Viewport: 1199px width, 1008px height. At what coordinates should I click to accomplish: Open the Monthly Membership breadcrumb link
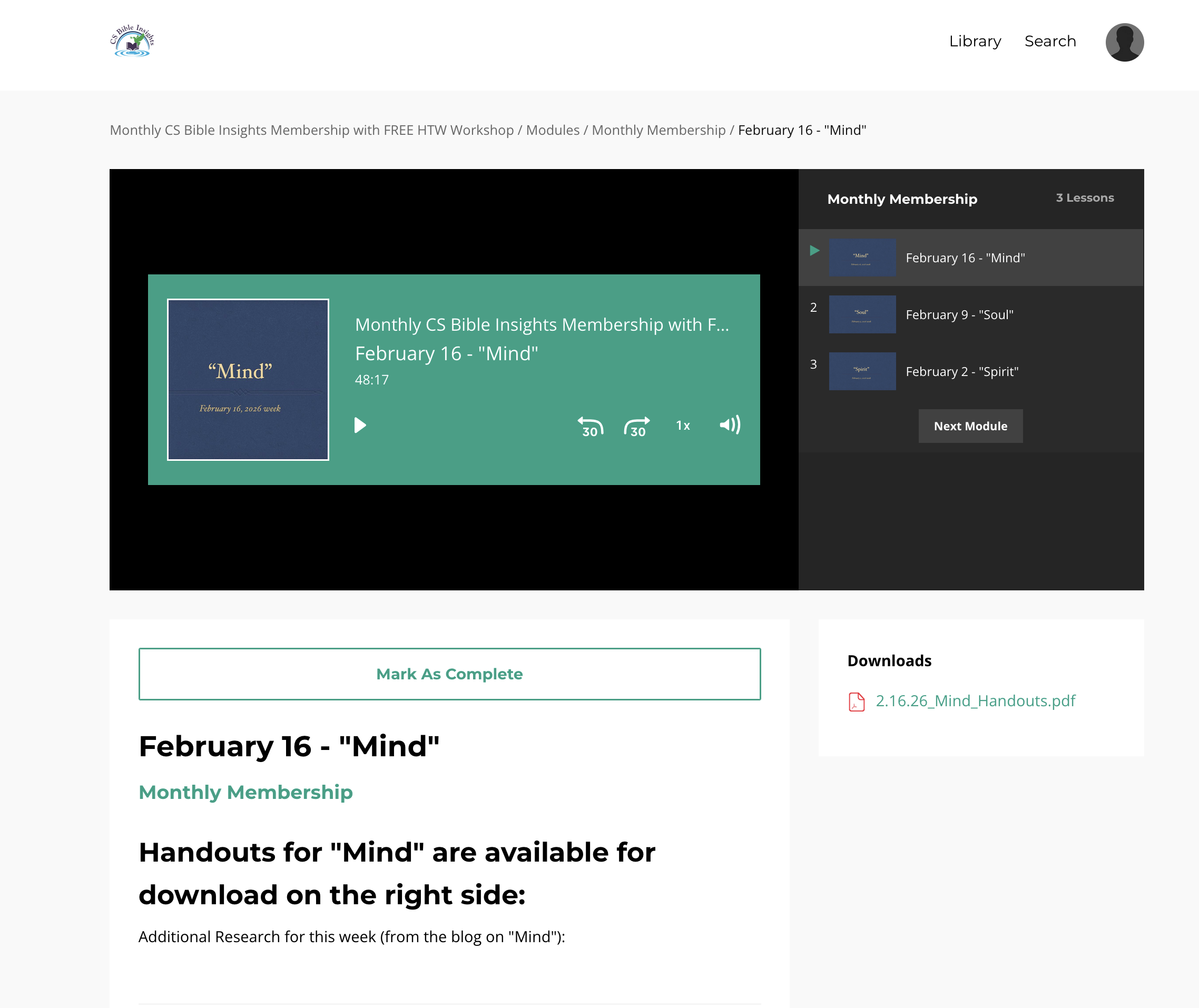659,130
